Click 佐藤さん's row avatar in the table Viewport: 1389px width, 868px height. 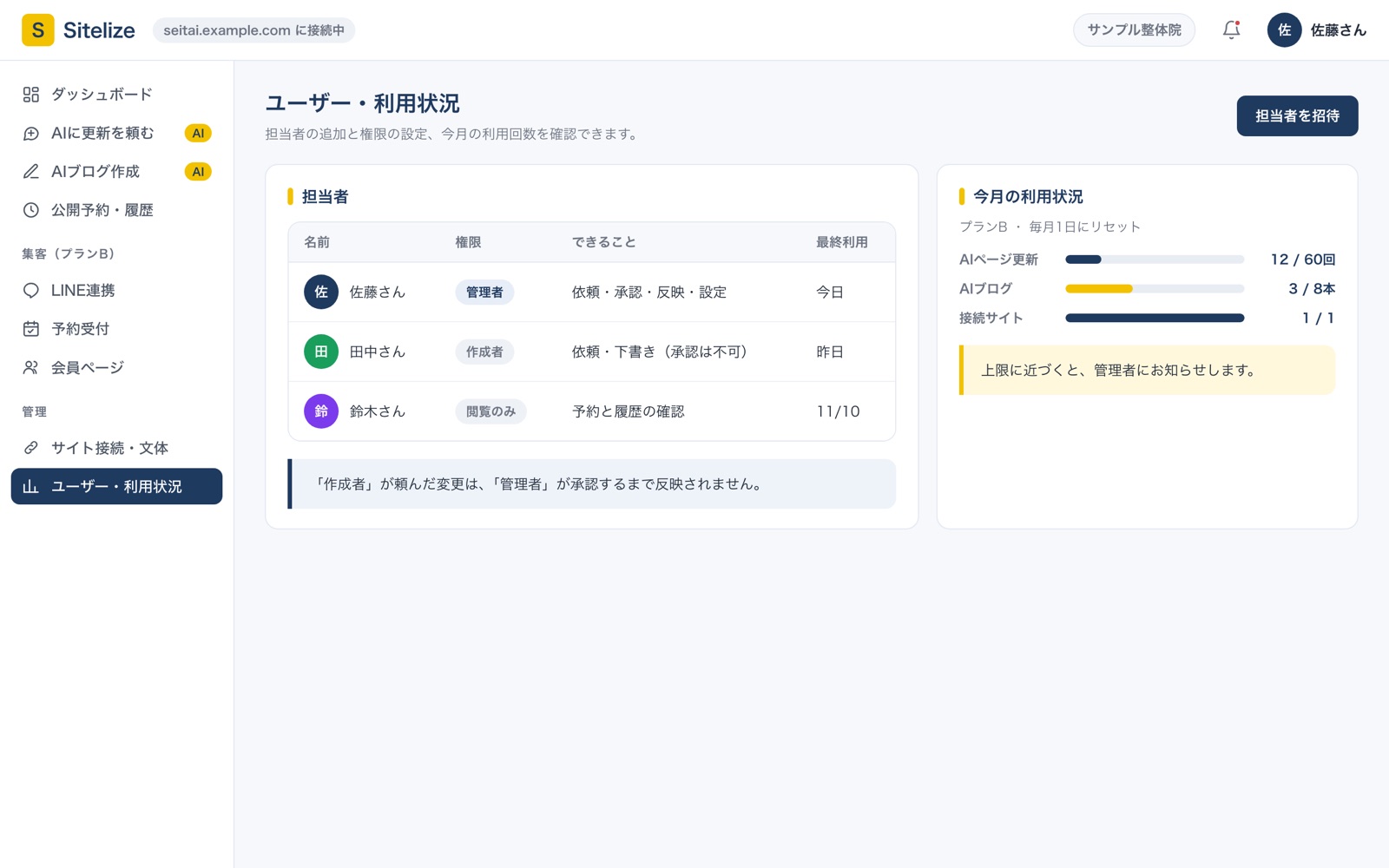[x=321, y=293]
